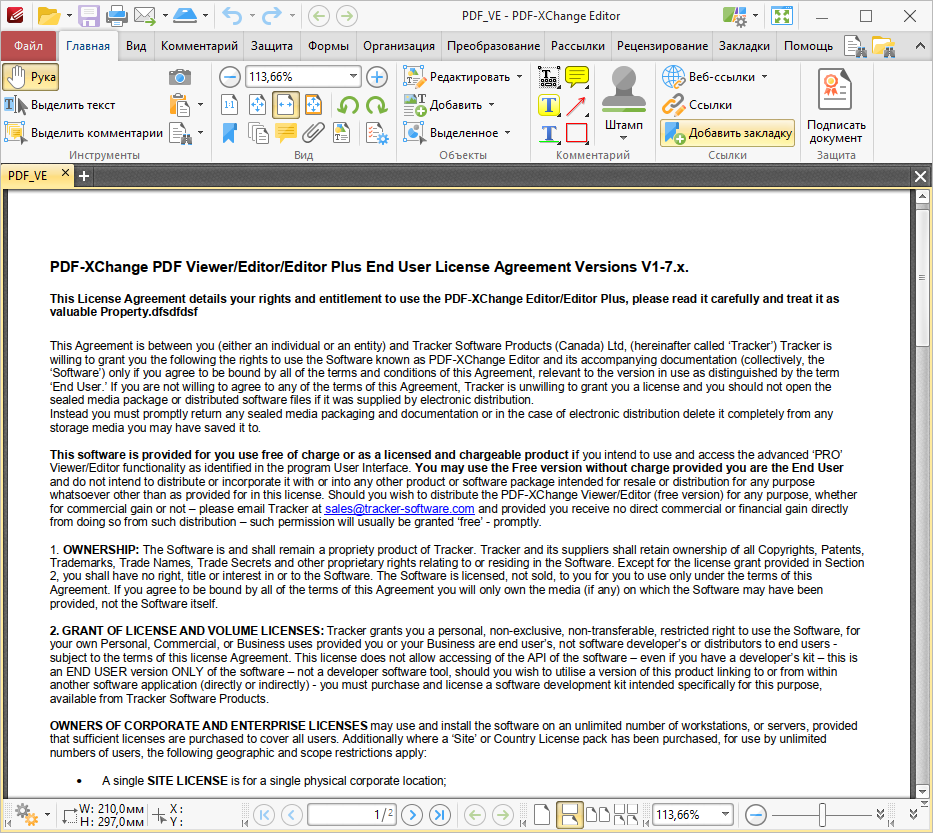The height and width of the screenshot is (833, 933).
Task: Click Add Bookmark (Добавить закладку) button
Action: click(x=728, y=133)
